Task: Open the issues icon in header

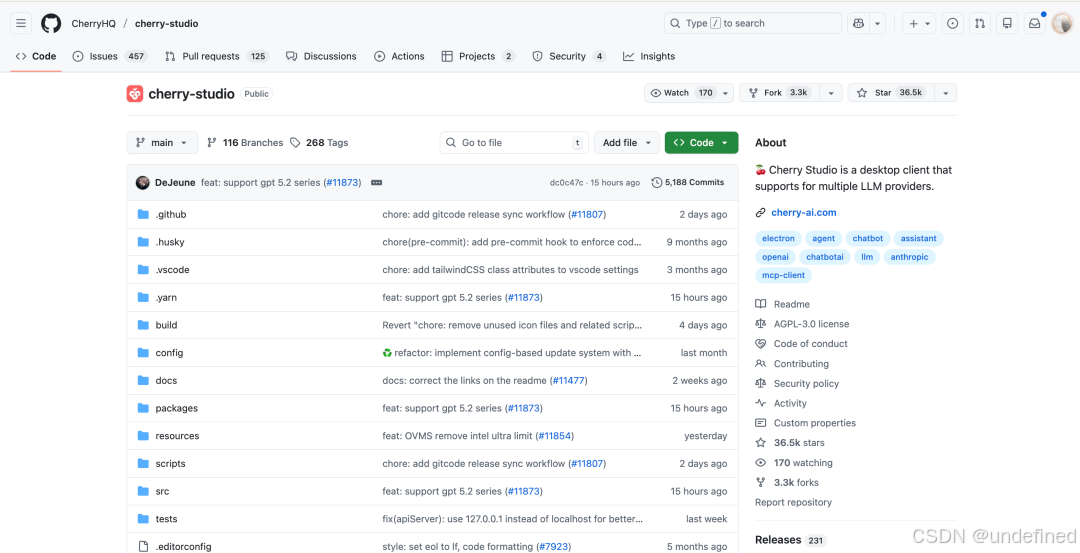Action: [953, 23]
